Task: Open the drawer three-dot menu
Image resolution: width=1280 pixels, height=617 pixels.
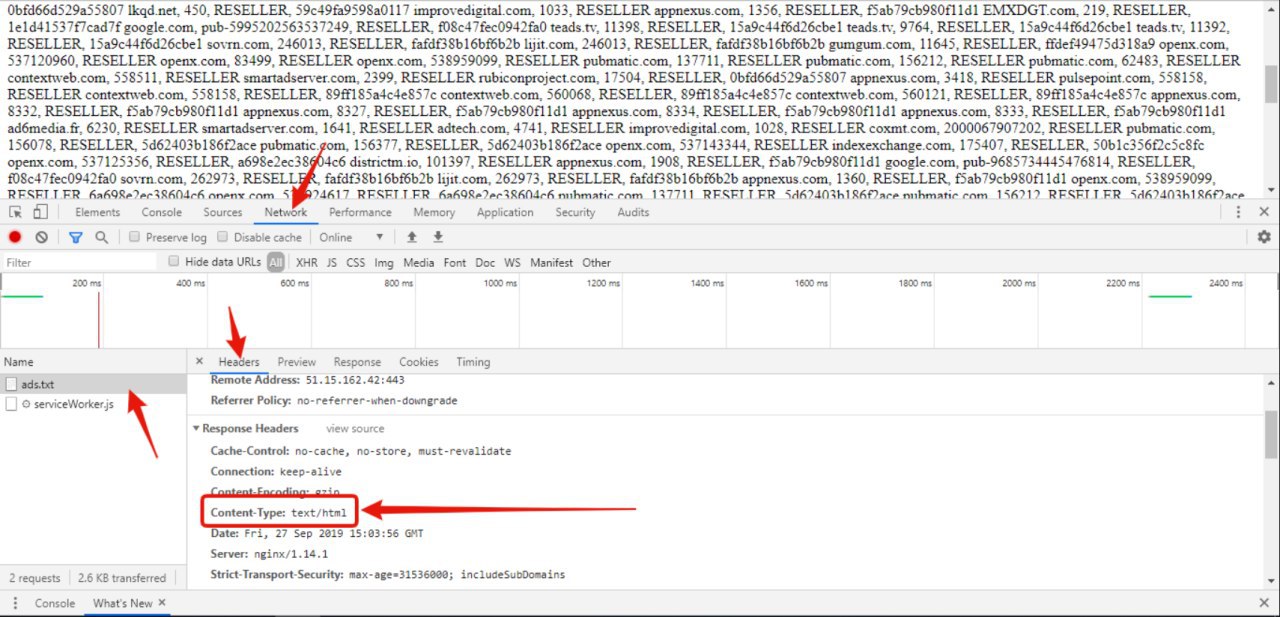Action: tap(15, 603)
